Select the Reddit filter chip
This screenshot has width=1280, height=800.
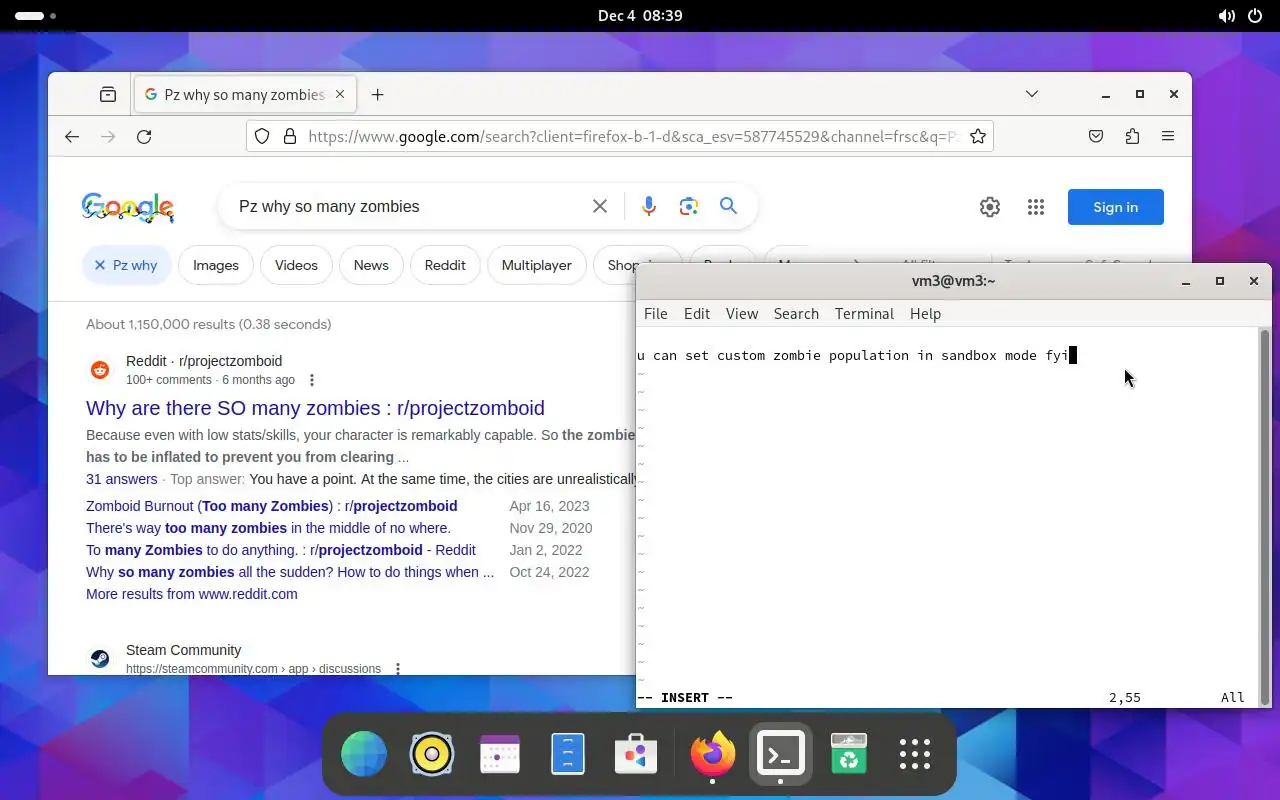point(445,265)
